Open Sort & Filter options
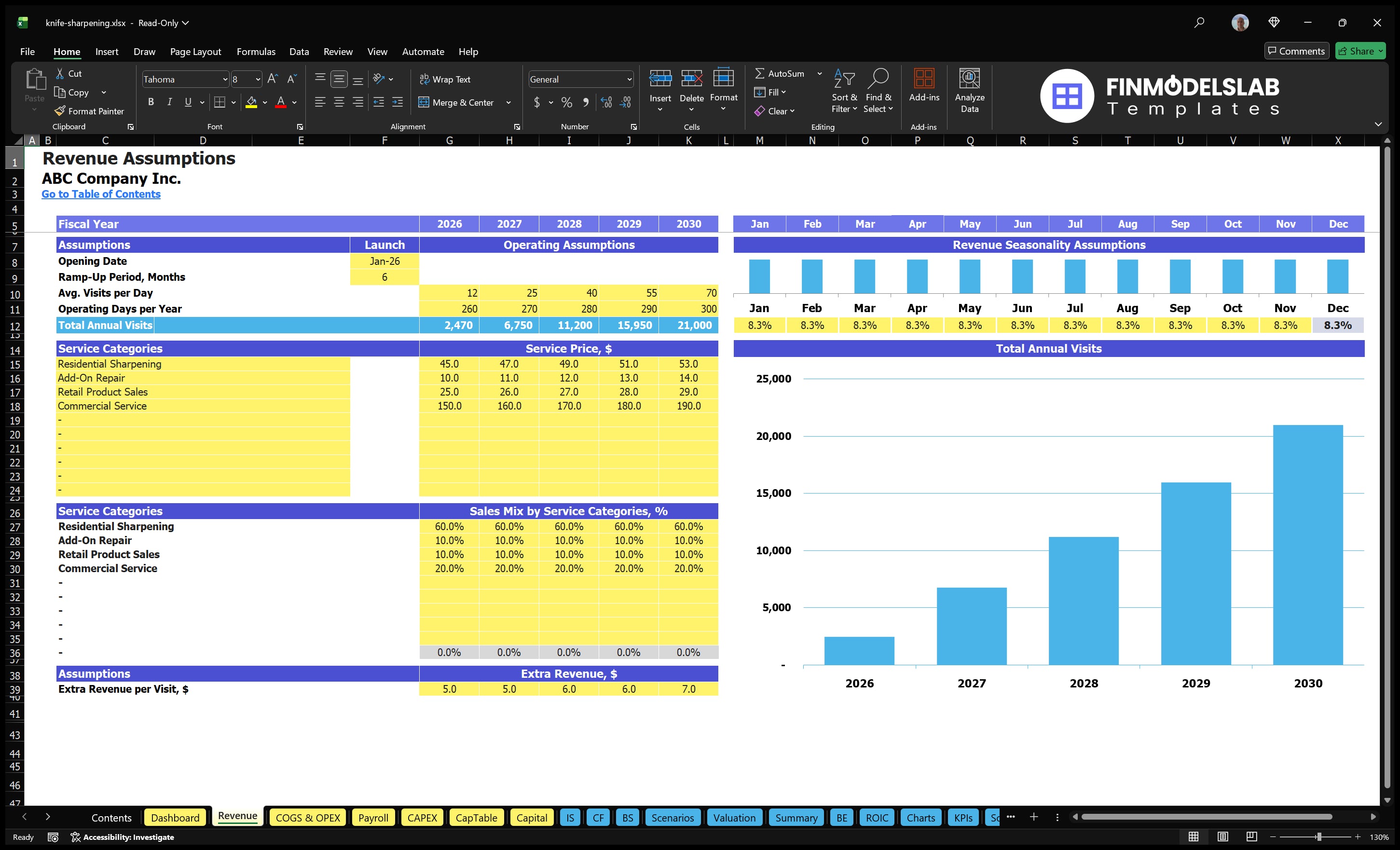The image size is (1400, 850). [844, 91]
